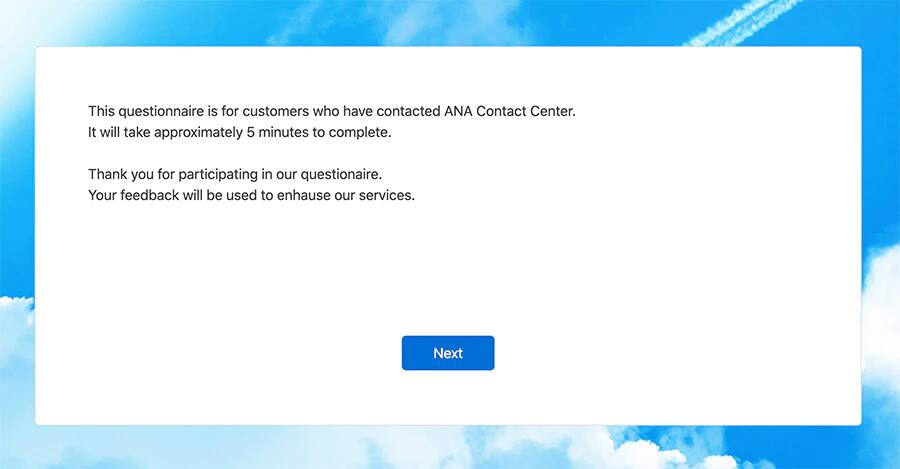Click the 'Thank you for participating' line

point(234,174)
